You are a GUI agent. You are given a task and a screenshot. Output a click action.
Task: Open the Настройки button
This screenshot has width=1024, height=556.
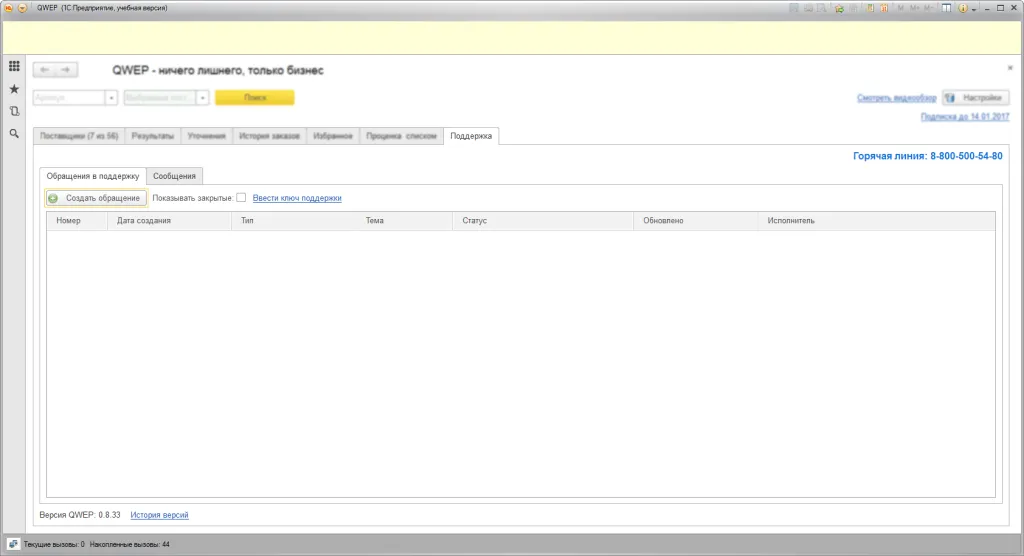tap(976, 98)
